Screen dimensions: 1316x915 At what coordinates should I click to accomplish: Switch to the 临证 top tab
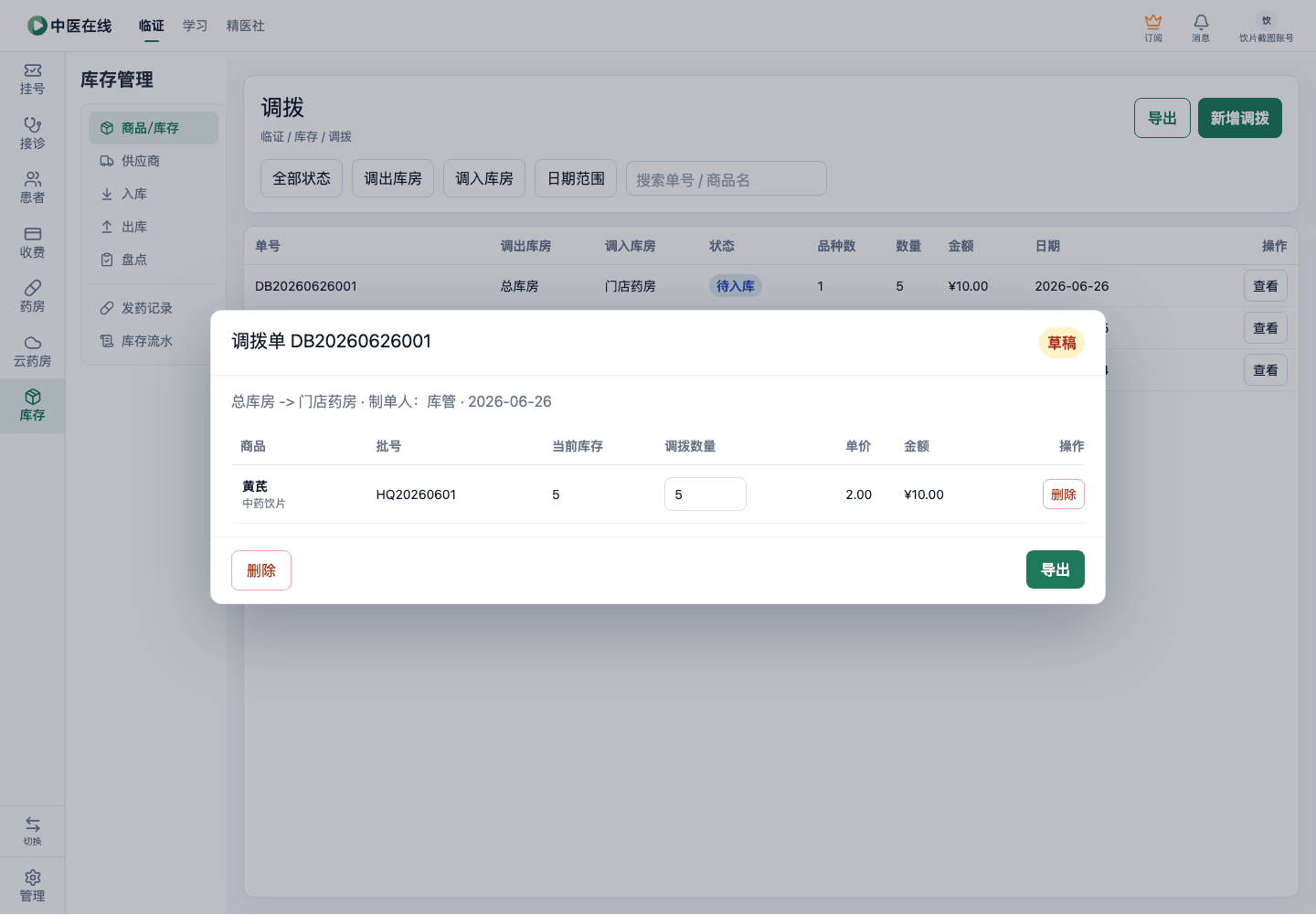152,26
